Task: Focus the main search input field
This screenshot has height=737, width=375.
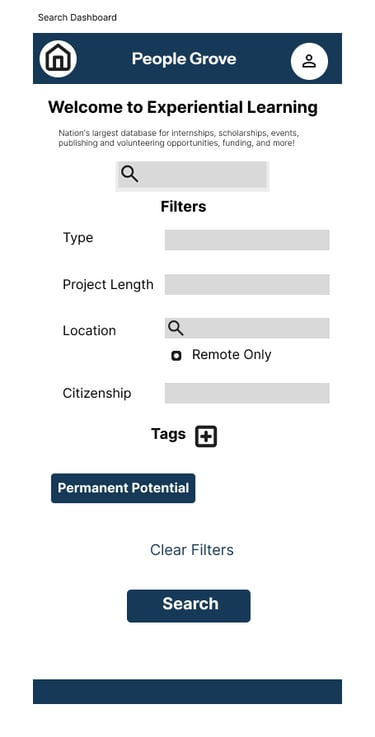Action: click(192, 176)
